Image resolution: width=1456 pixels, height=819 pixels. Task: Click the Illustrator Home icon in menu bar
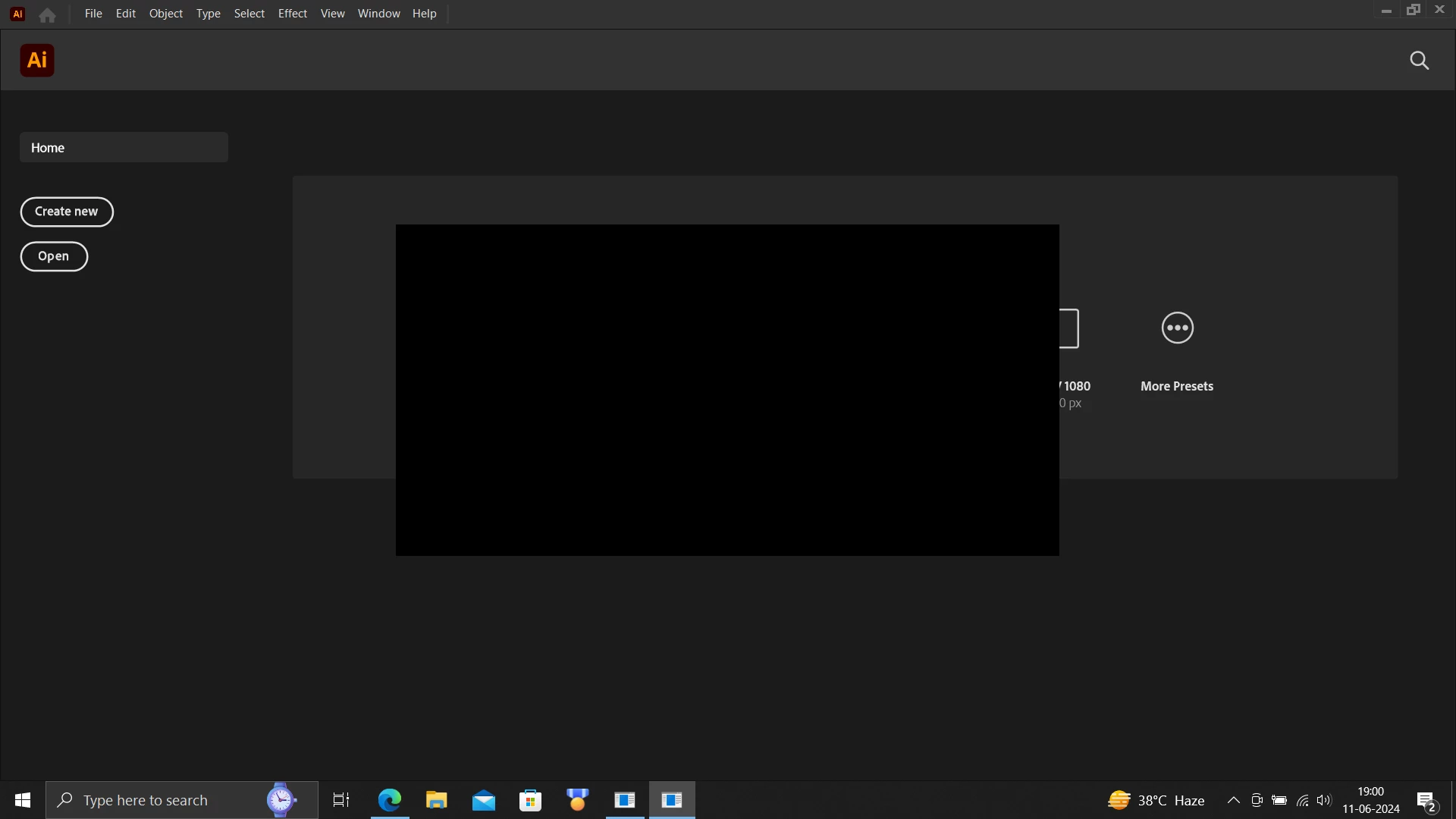[x=47, y=14]
